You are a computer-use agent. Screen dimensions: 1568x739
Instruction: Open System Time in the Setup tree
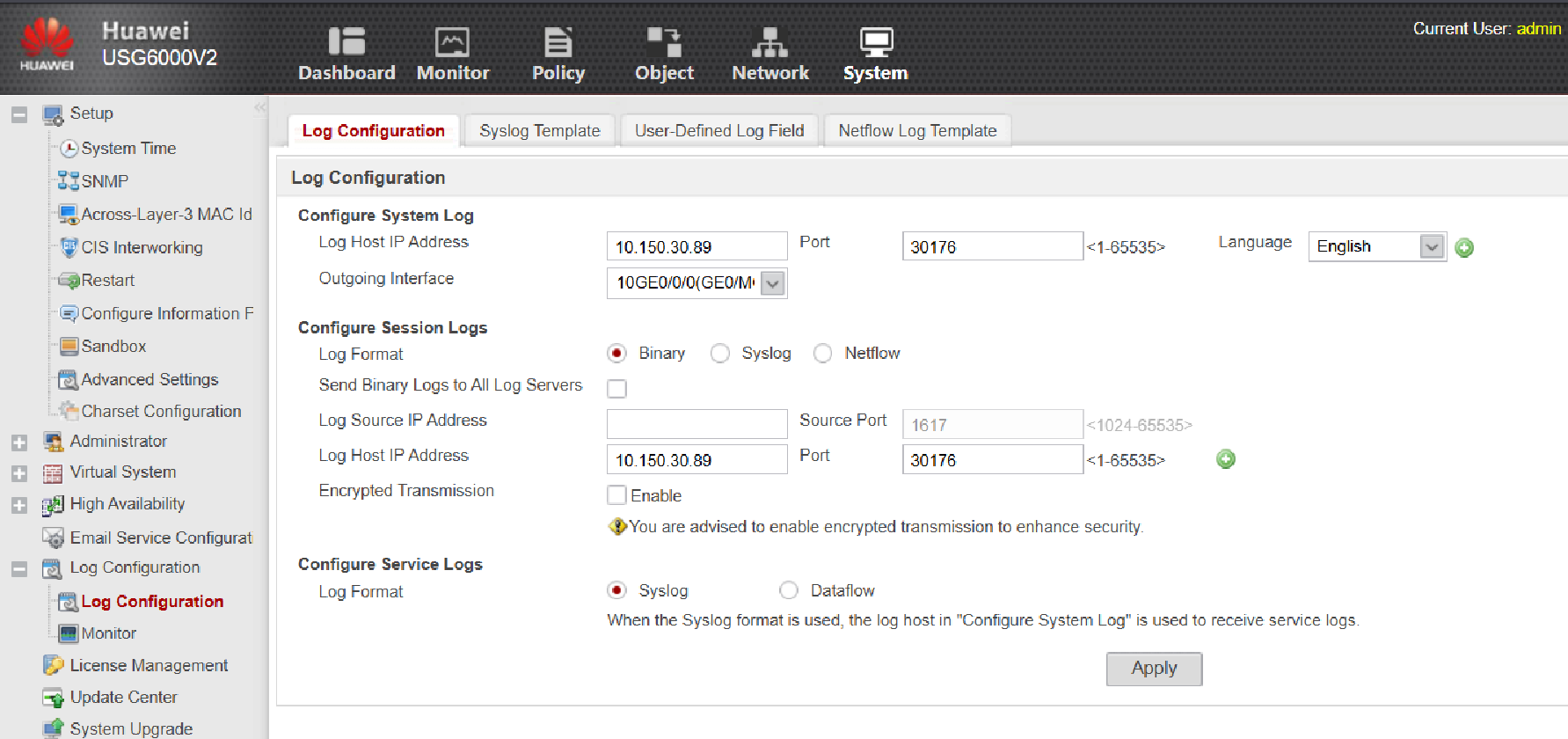click(x=128, y=149)
